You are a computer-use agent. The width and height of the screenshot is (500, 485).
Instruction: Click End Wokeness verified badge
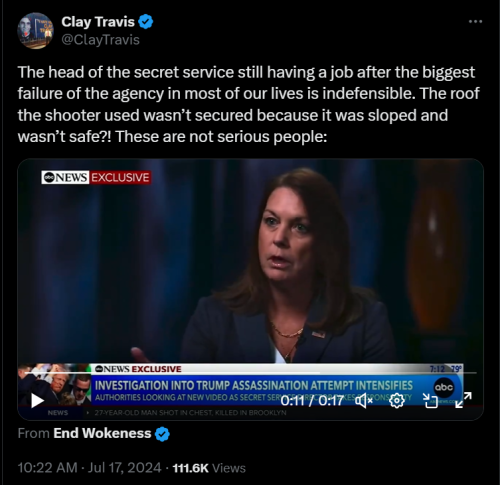click(x=162, y=434)
